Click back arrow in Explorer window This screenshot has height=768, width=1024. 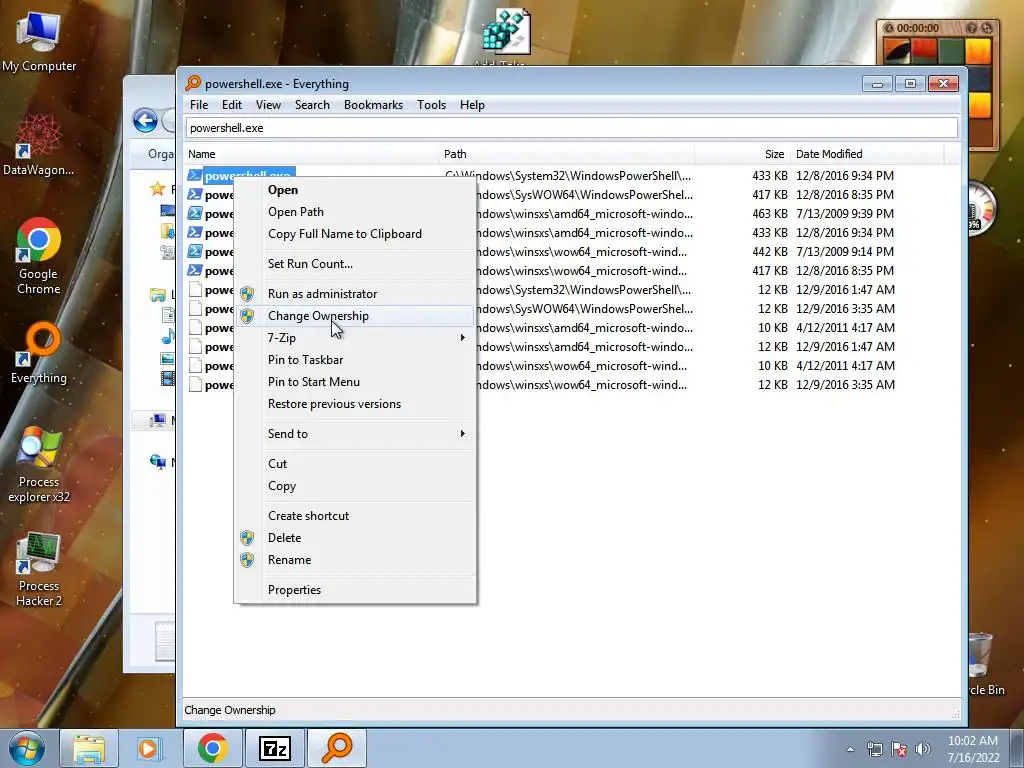(145, 121)
